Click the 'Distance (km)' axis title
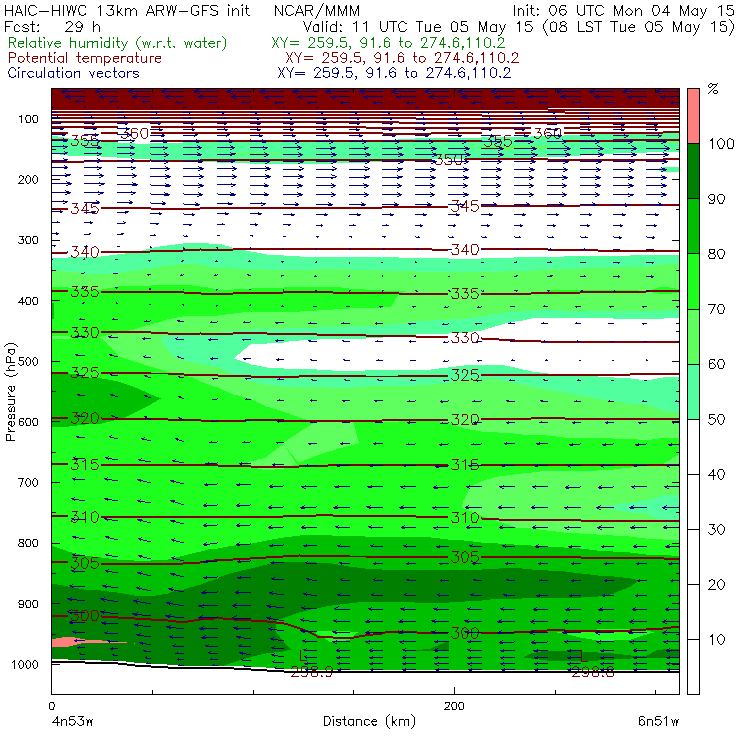Screen dimensions: 740x740 369,721
